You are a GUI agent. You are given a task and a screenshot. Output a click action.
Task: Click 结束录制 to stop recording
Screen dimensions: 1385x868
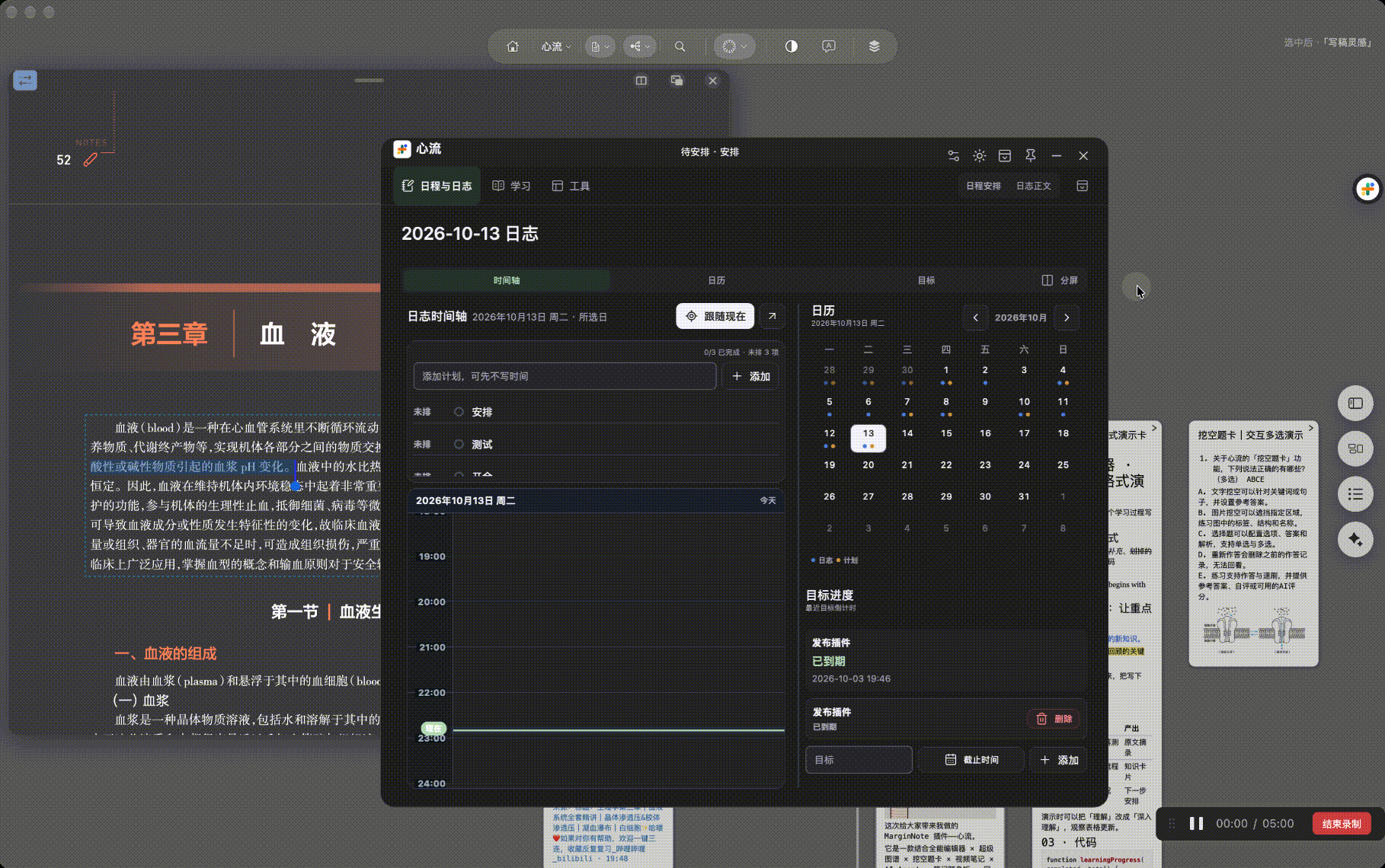[1341, 823]
